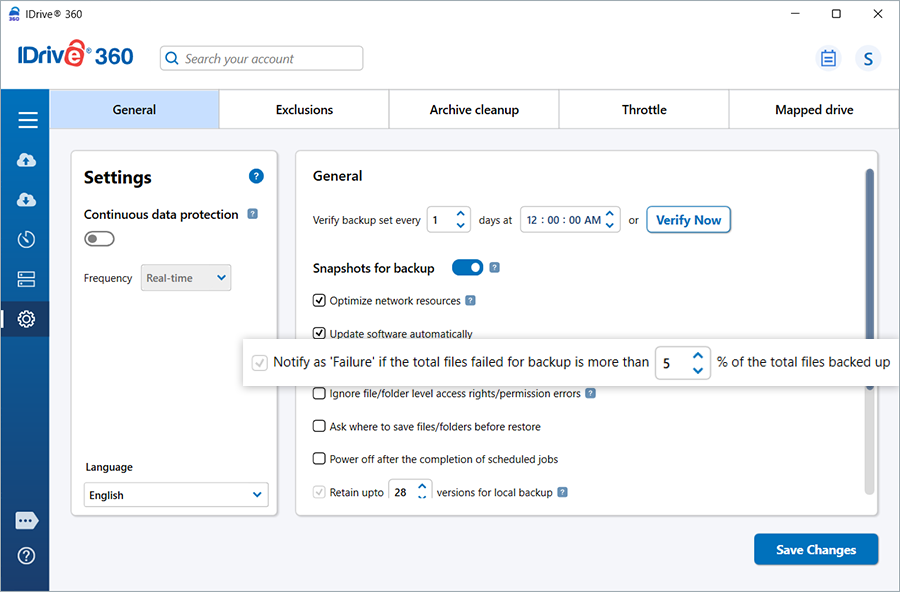Switch to the Exclusions tab
The image size is (900, 592).
[x=304, y=110]
